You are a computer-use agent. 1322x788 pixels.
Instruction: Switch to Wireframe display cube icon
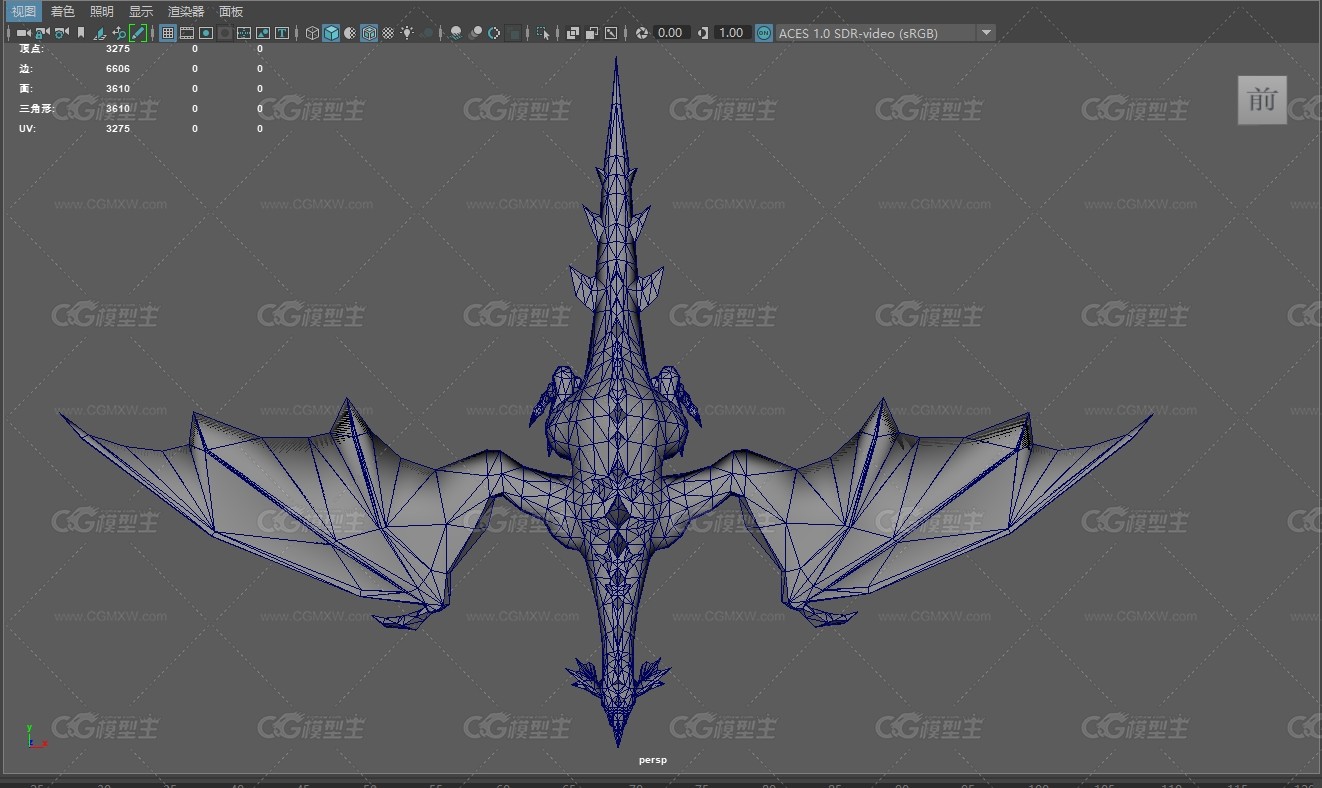[x=312, y=33]
